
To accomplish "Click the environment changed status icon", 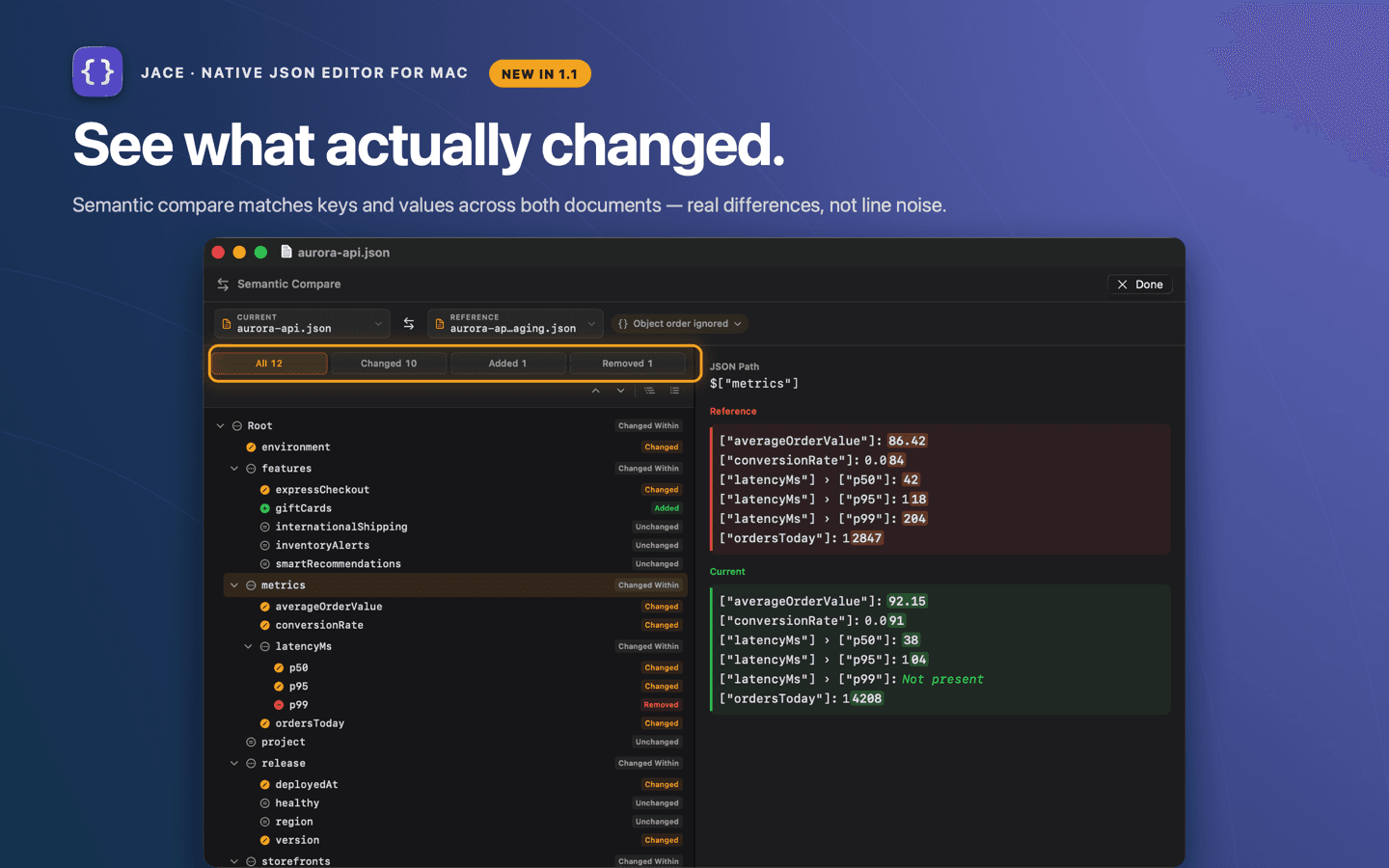I will tap(251, 448).
